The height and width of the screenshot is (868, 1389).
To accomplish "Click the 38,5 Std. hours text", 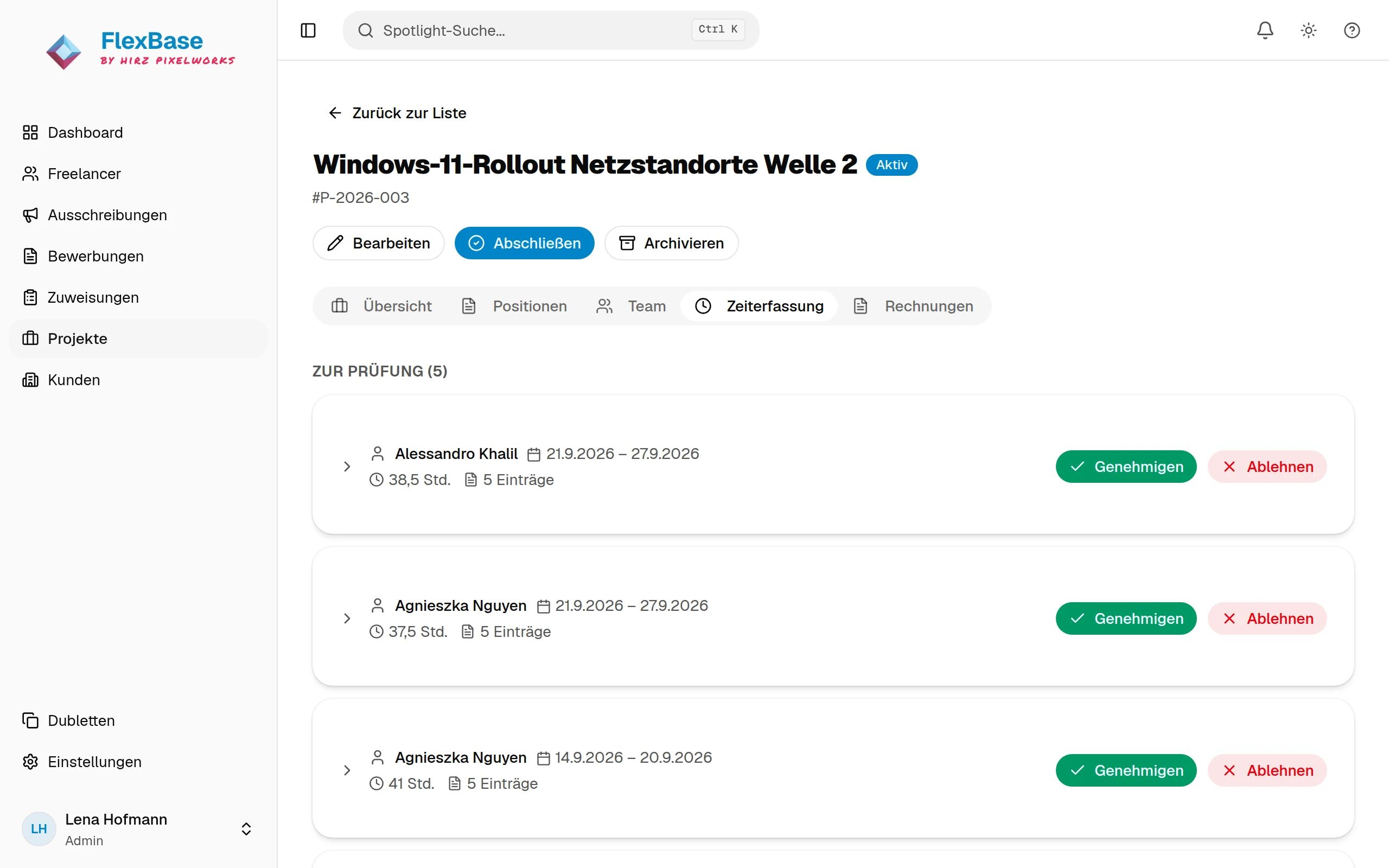I will (419, 480).
